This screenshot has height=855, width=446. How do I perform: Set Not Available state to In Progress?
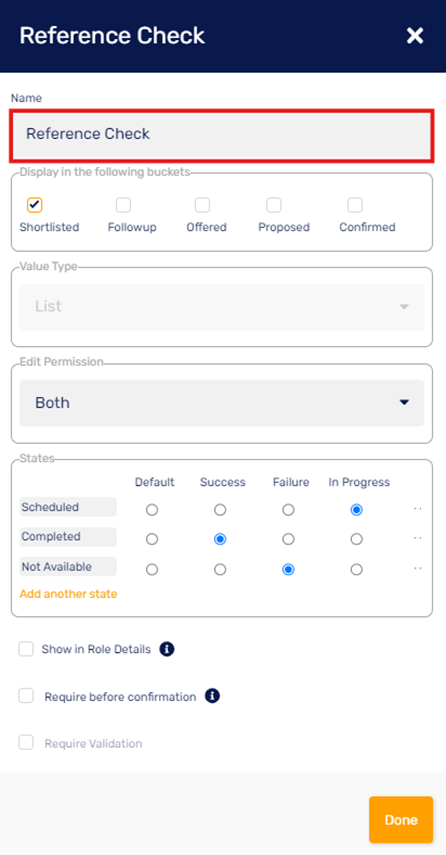coord(357,569)
